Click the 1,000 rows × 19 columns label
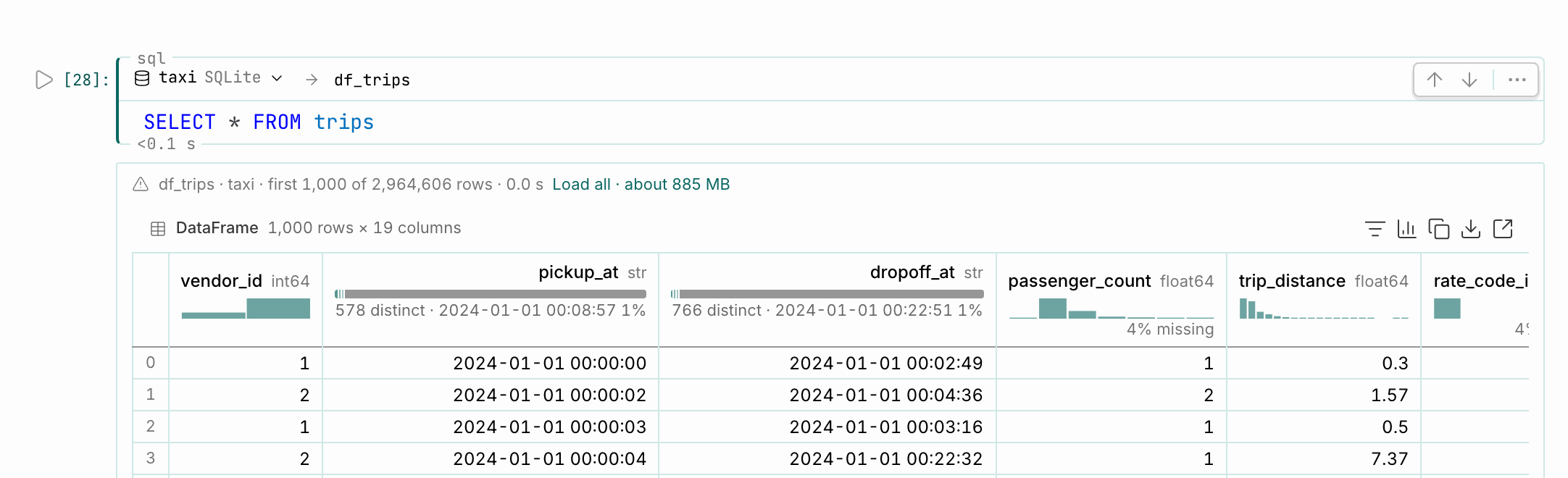Screen dimensions: 1568x478 tap(364, 228)
